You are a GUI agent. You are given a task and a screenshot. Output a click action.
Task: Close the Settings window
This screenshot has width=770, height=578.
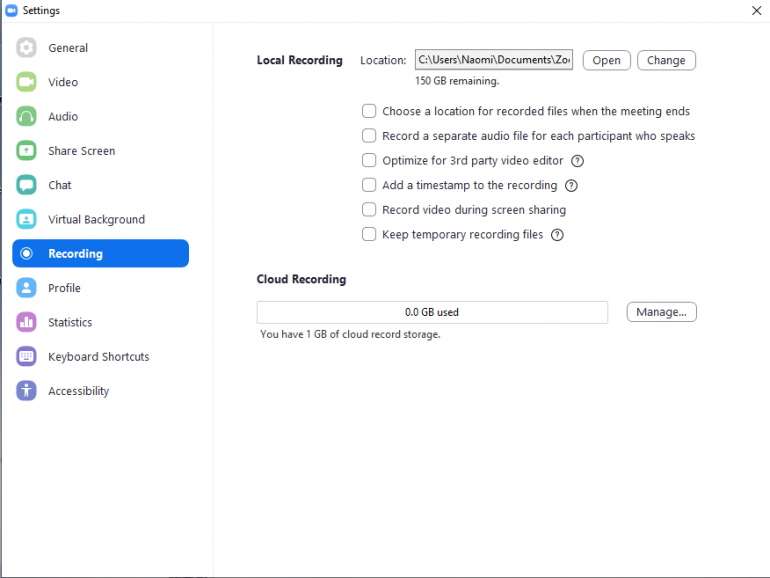coord(756,10)
